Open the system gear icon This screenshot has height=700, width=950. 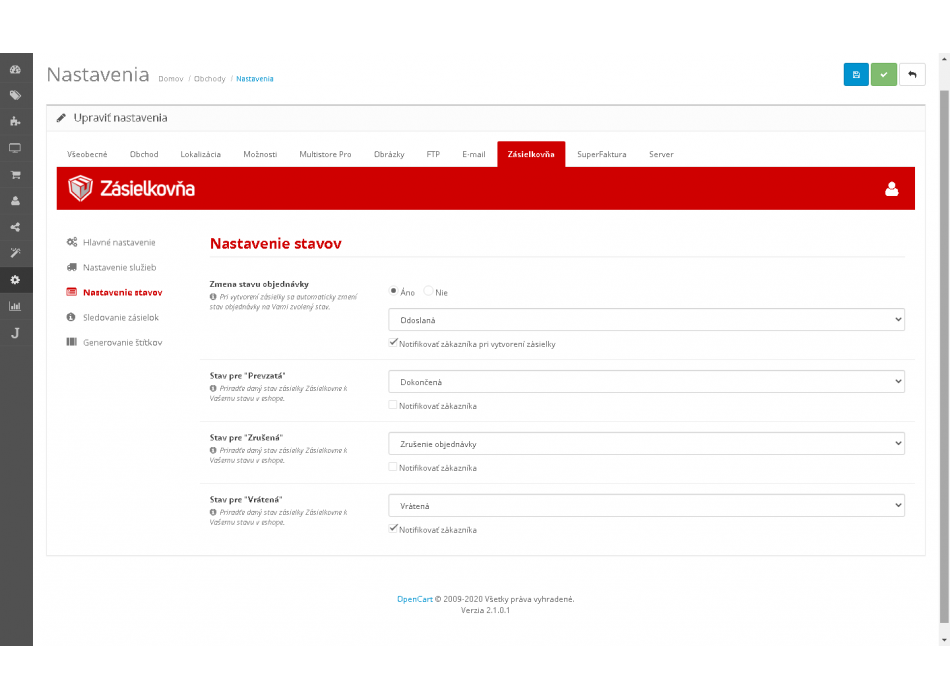(15, 280)
